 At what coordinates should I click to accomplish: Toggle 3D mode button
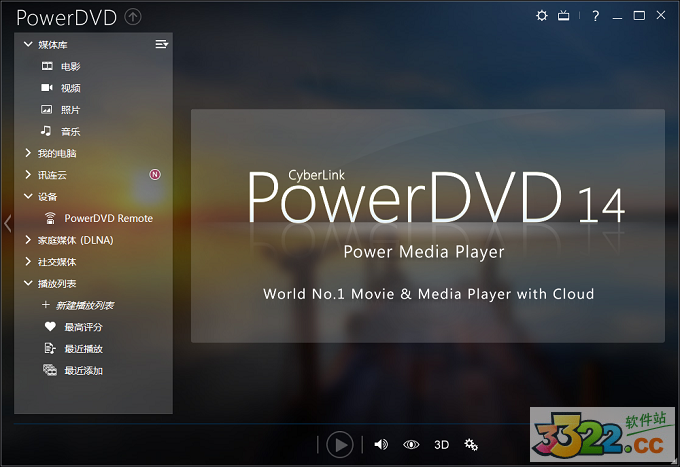click(x=441, y=445)
